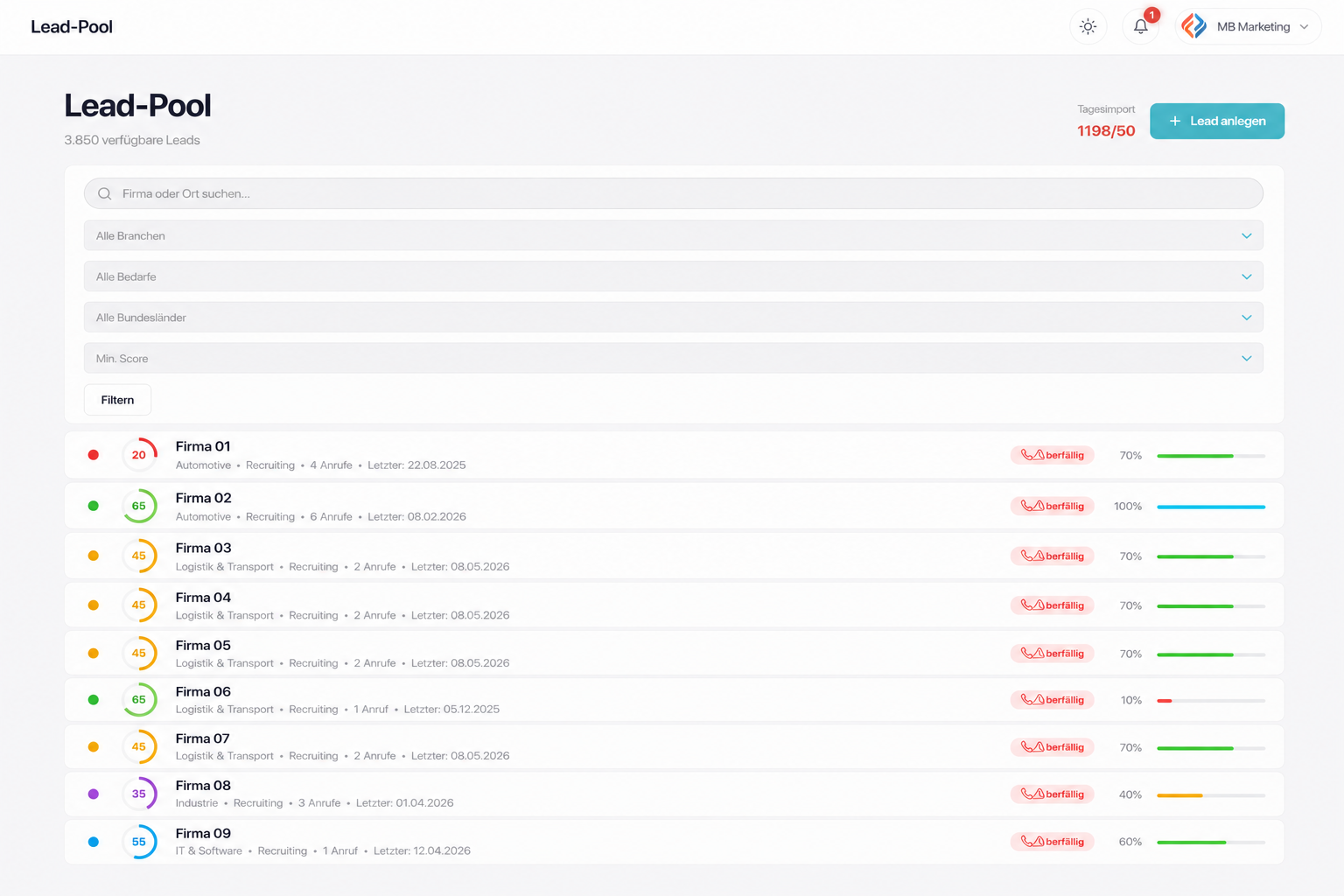Viewport: 1344px width, 896px height.
Task: Click the overdue phone badge of Firma 07
Action: pos(1052,747)
